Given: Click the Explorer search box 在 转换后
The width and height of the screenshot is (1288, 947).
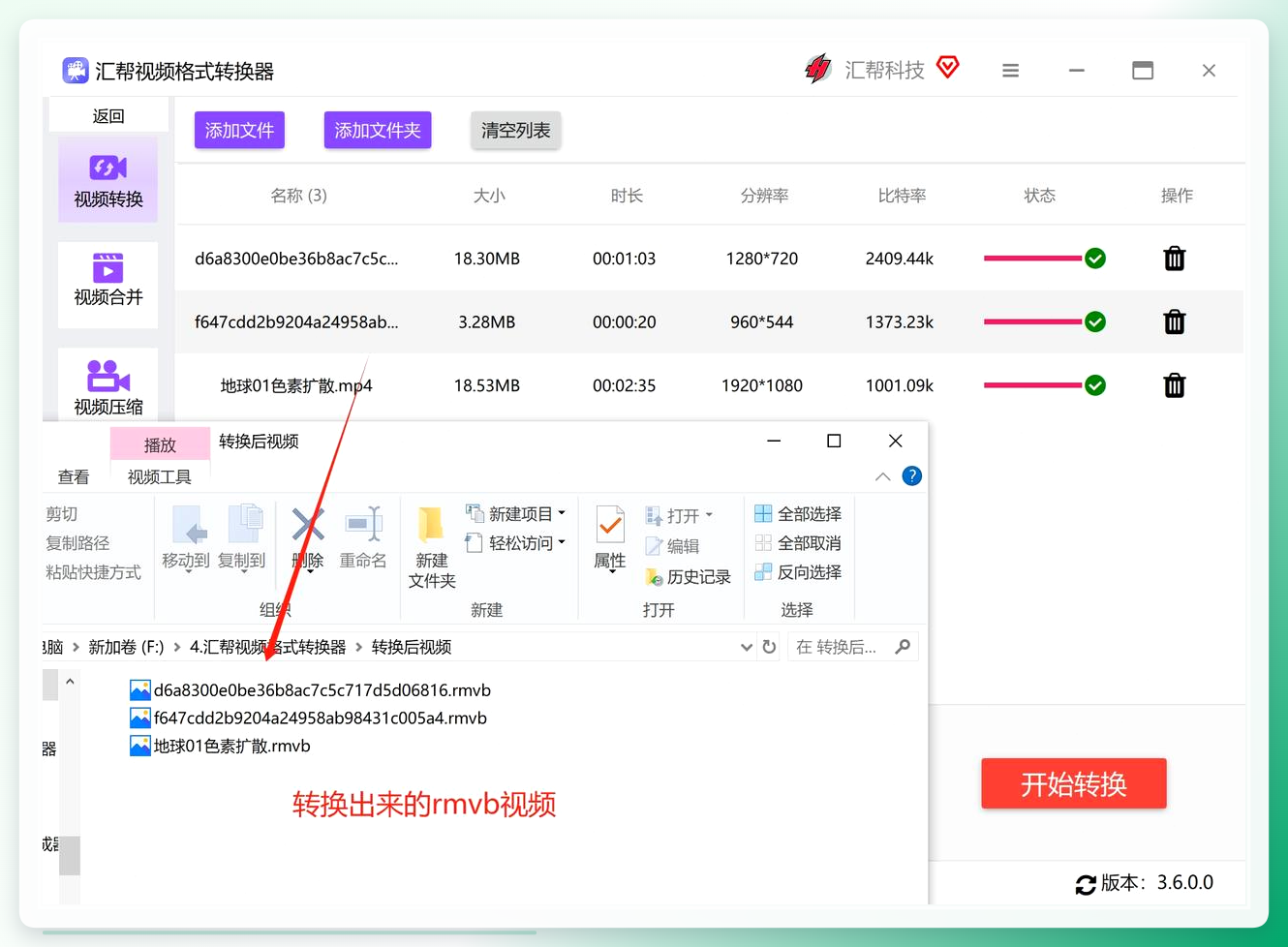Looking at the screenshot, I should (x=852, y=647).
